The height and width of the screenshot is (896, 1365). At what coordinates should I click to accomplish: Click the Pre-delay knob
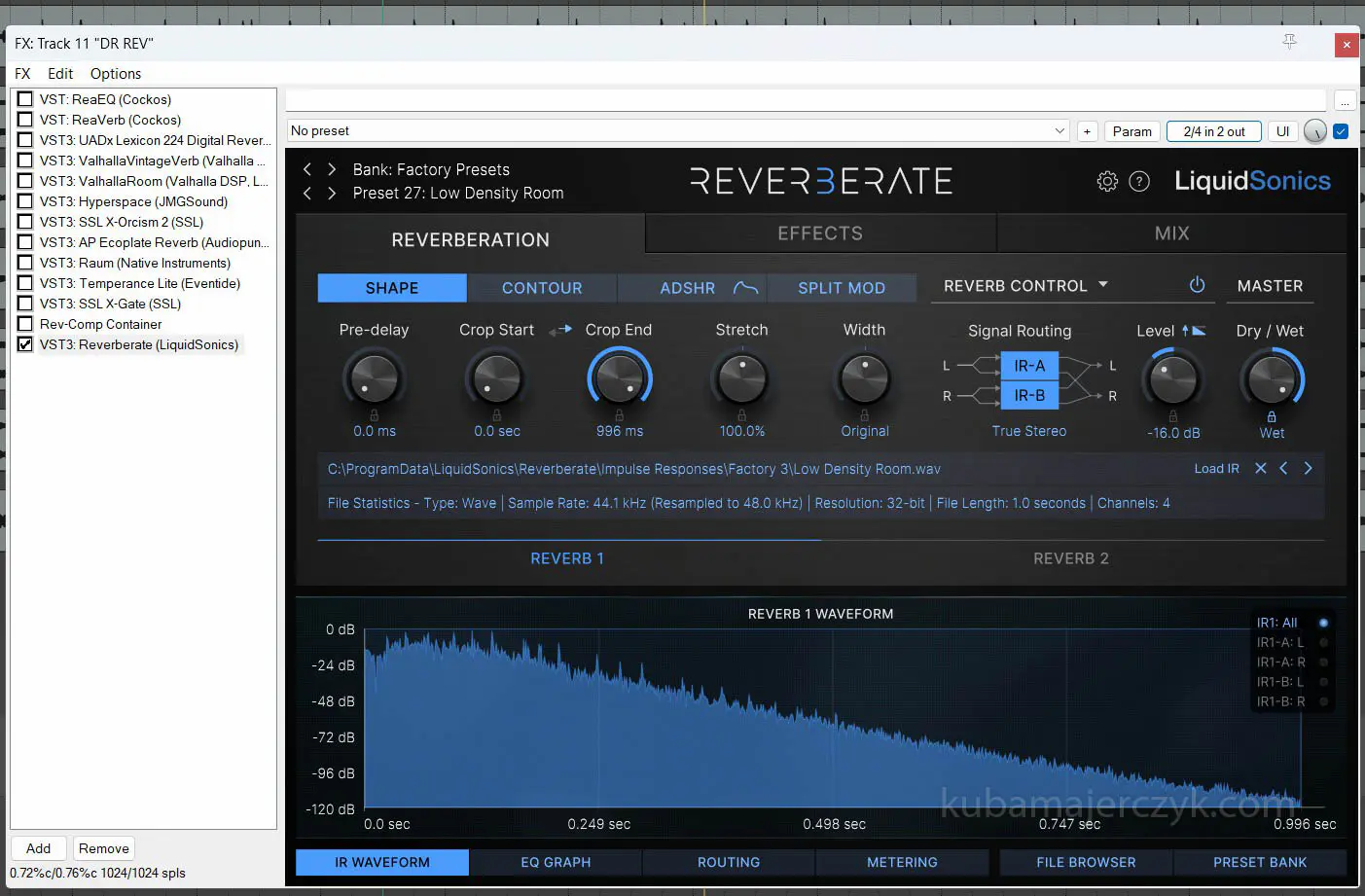click(375, 378)
